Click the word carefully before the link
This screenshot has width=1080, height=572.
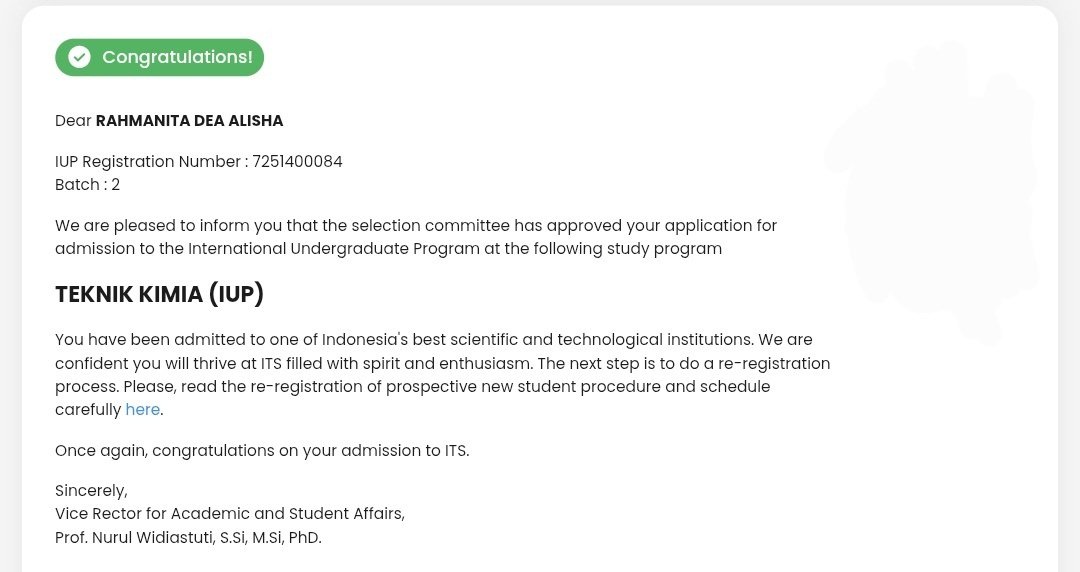[88, 409]
